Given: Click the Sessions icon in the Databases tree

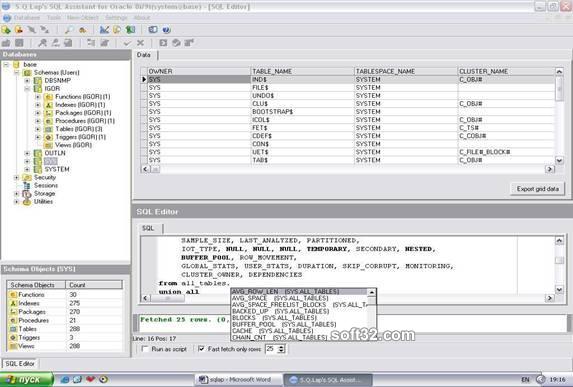Looking at the screenshot, I should (27, 186).
